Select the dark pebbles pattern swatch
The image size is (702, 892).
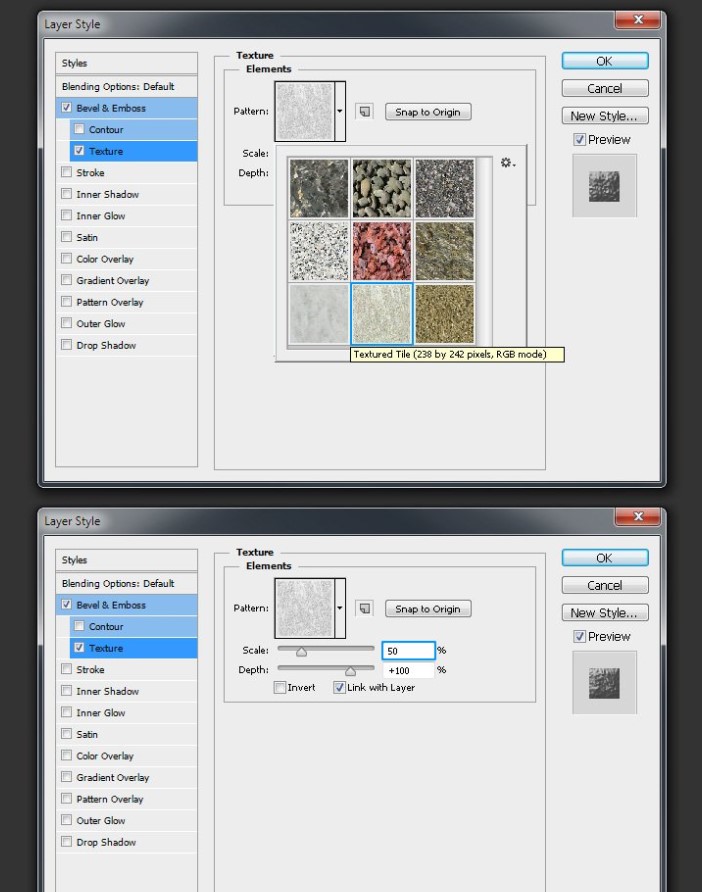click(x=381, y=188)
